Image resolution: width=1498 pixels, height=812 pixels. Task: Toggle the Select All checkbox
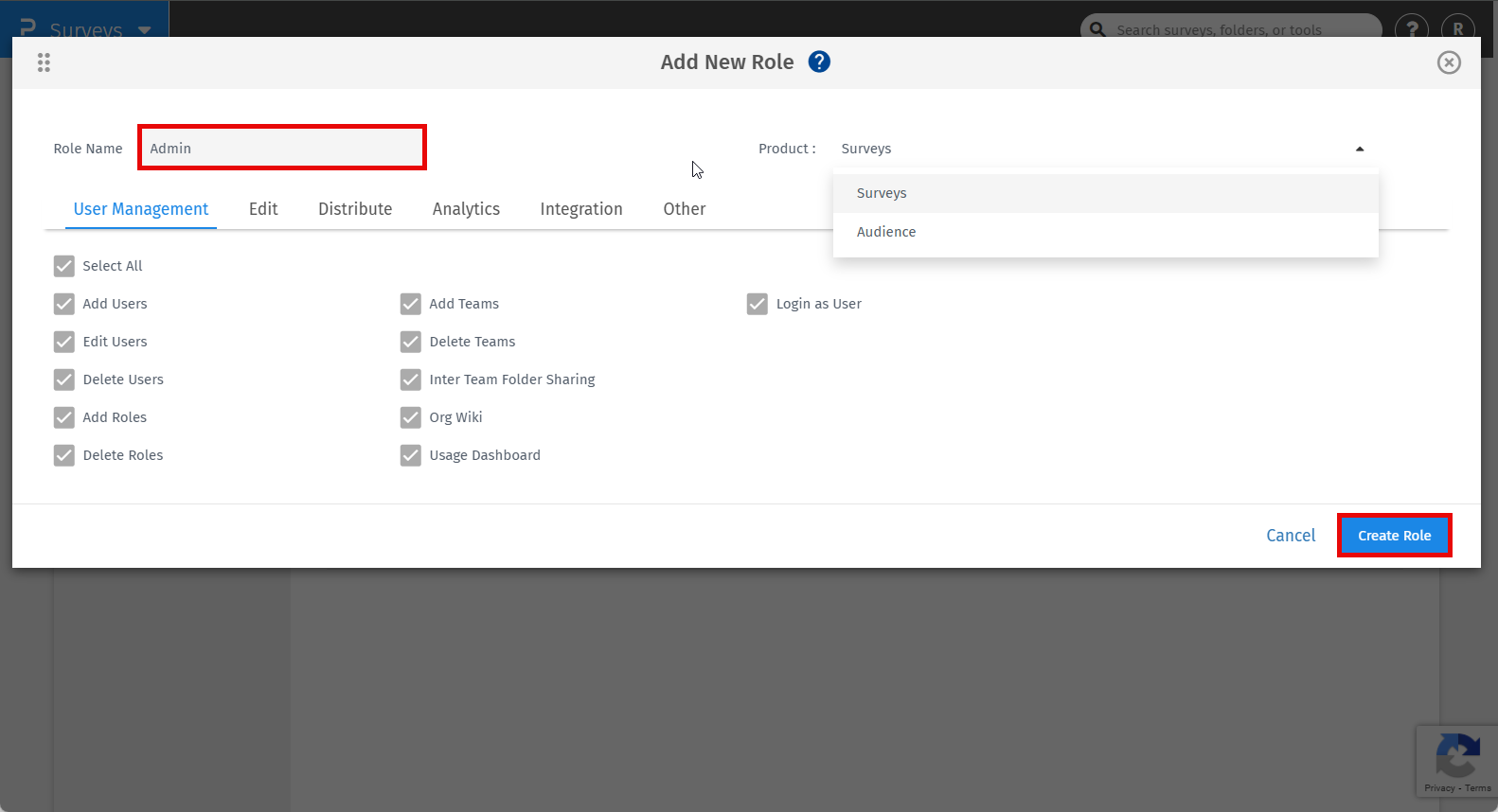point(63,266)
